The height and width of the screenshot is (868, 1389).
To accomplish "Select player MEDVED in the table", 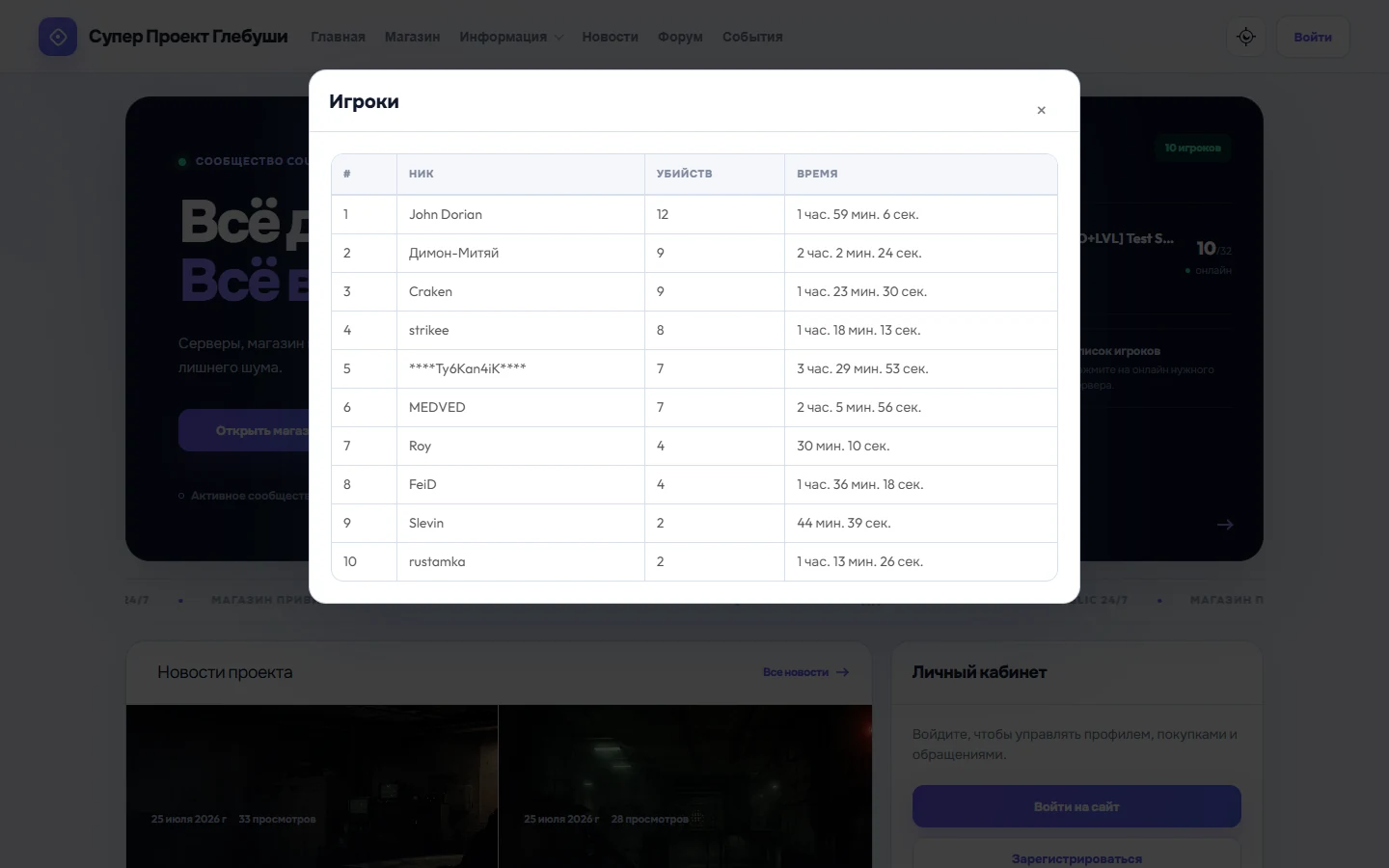I will point(437,407).
